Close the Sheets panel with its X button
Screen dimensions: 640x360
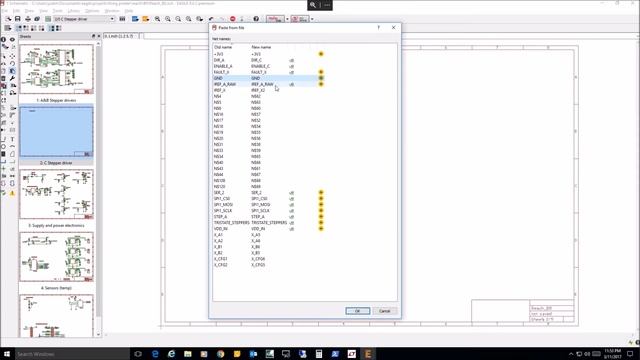click(98, 36)
